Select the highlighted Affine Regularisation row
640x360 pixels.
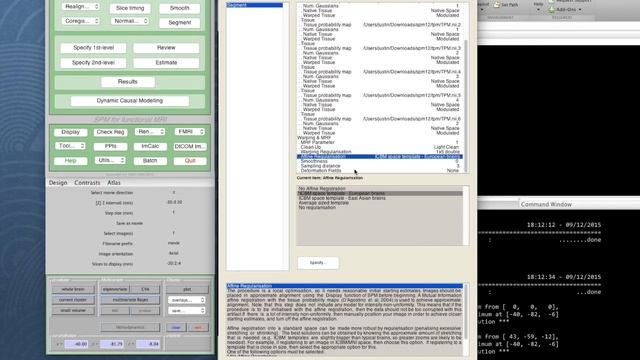(x=380, y=156)
